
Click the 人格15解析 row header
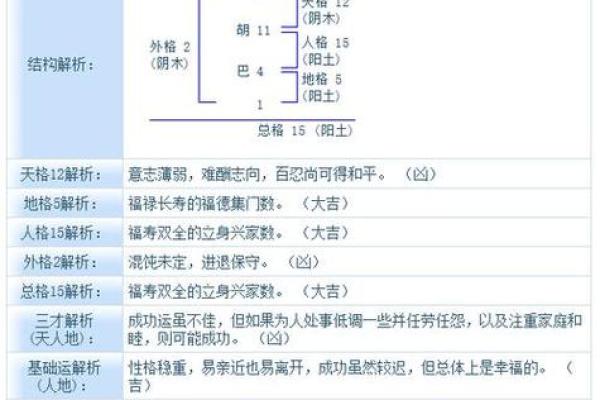click(x=60, y=233)
